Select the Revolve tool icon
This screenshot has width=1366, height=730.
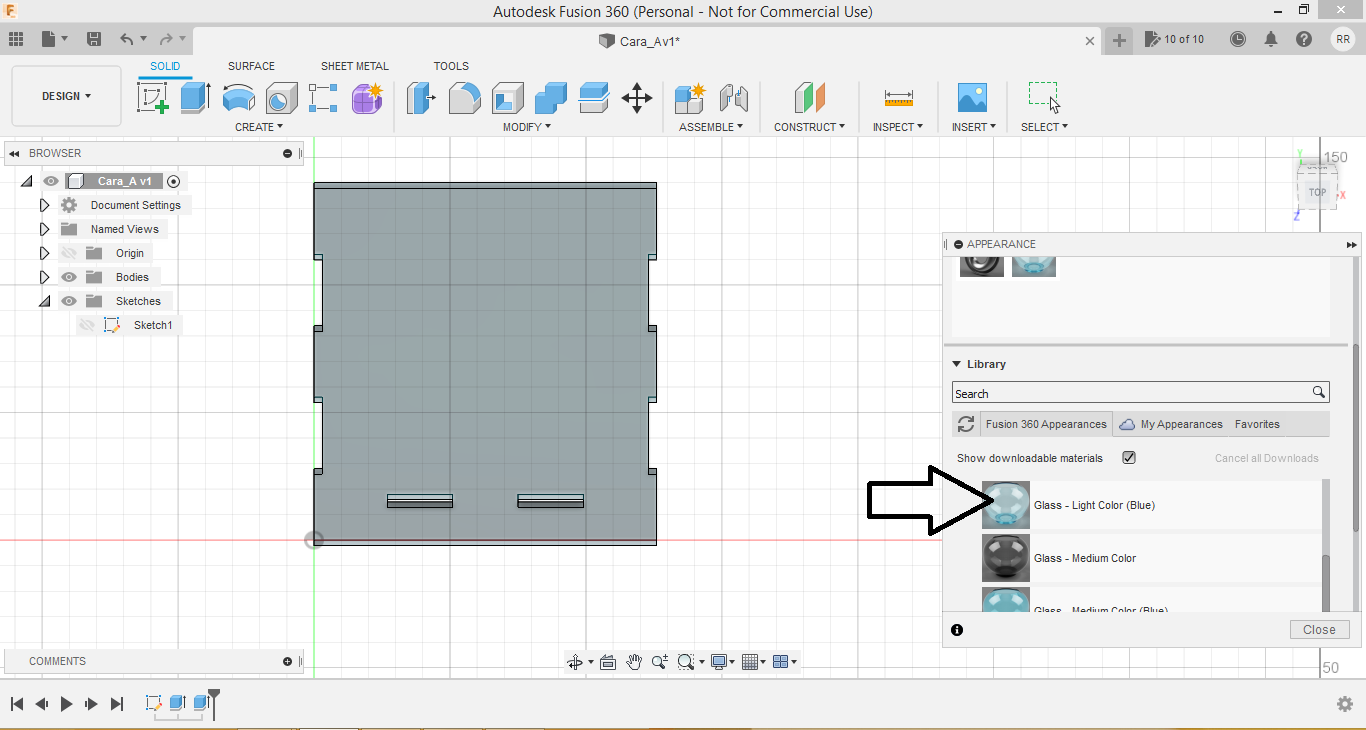tap(238, 98)
